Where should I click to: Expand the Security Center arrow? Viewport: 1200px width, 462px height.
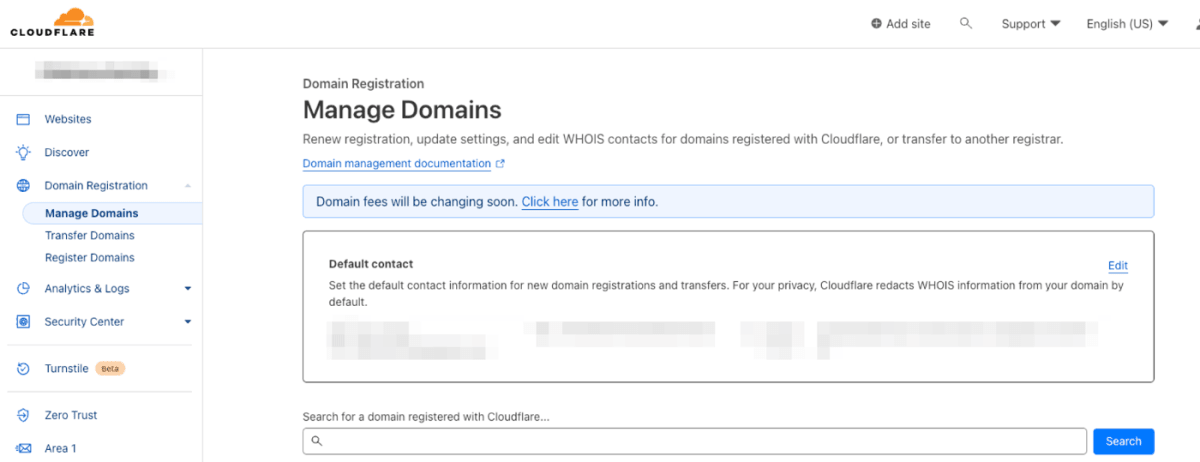(188, 322)
